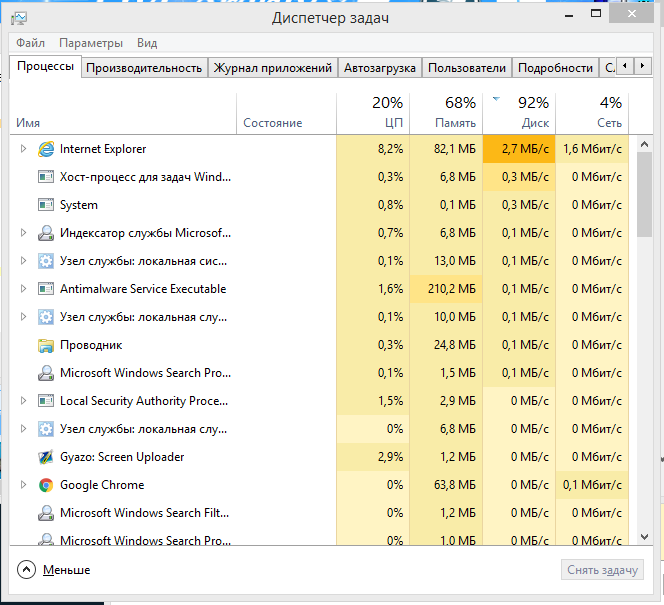Select the Google Chrome process row
The width and height of the screenshot is (664, 605).
click(x=319, y=485)
